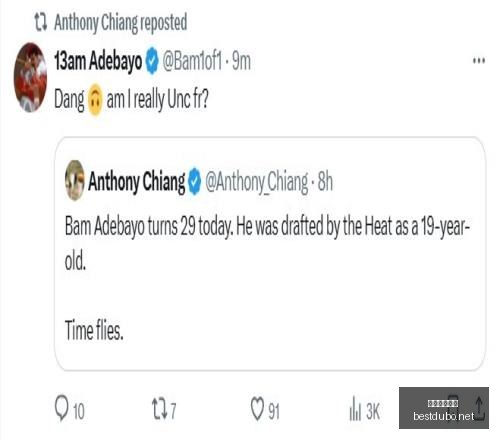The height and width of the screenshot is (440, 500).
Task: Open the @Bam1of1 handle
Action: (x=192, y=61)
